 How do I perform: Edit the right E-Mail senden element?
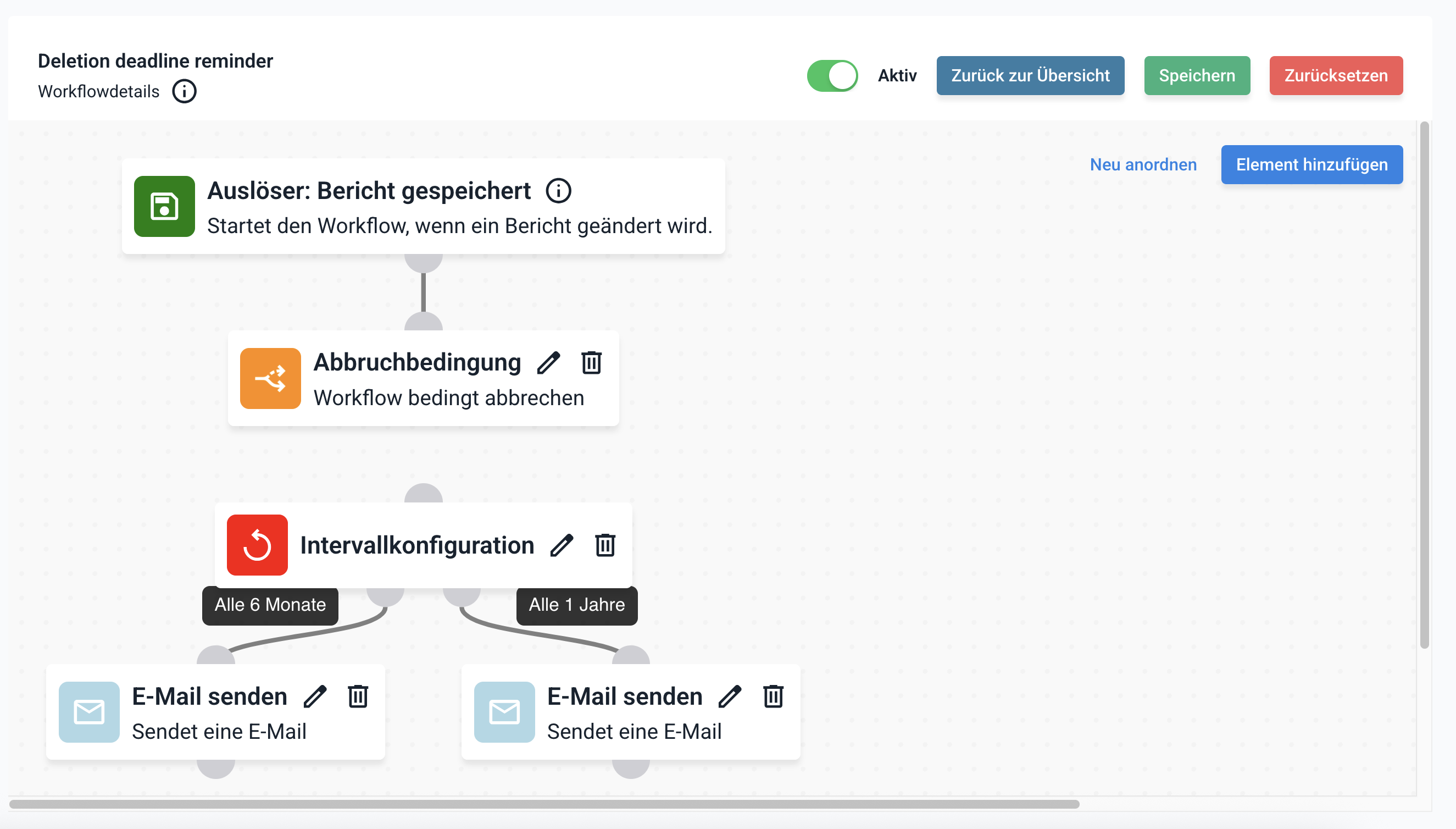tap(730, 697)
